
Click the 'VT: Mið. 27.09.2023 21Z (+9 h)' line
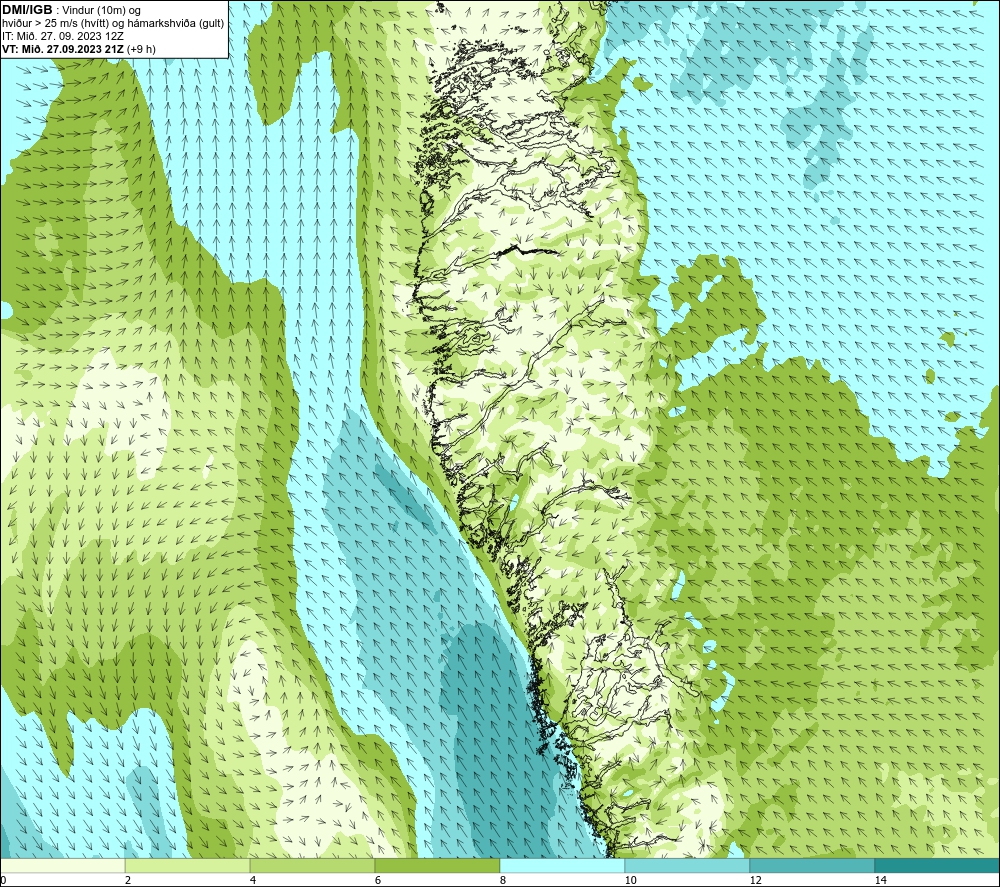tap(78, 49)
